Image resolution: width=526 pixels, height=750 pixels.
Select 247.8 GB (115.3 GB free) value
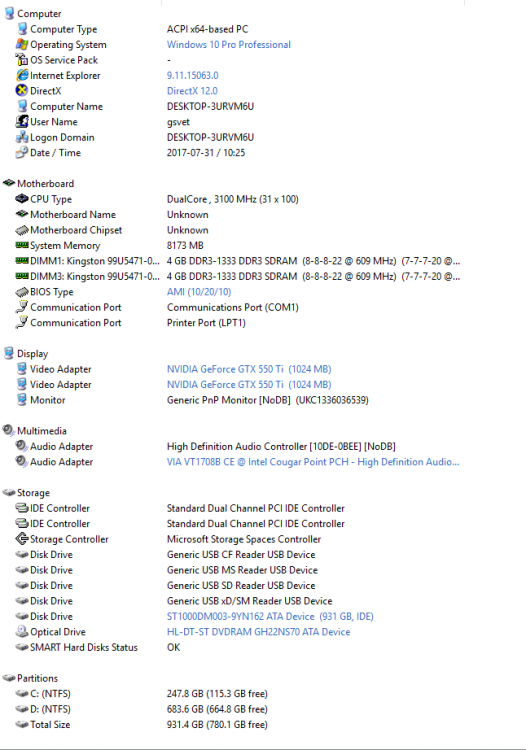click(x=217, y=694)
